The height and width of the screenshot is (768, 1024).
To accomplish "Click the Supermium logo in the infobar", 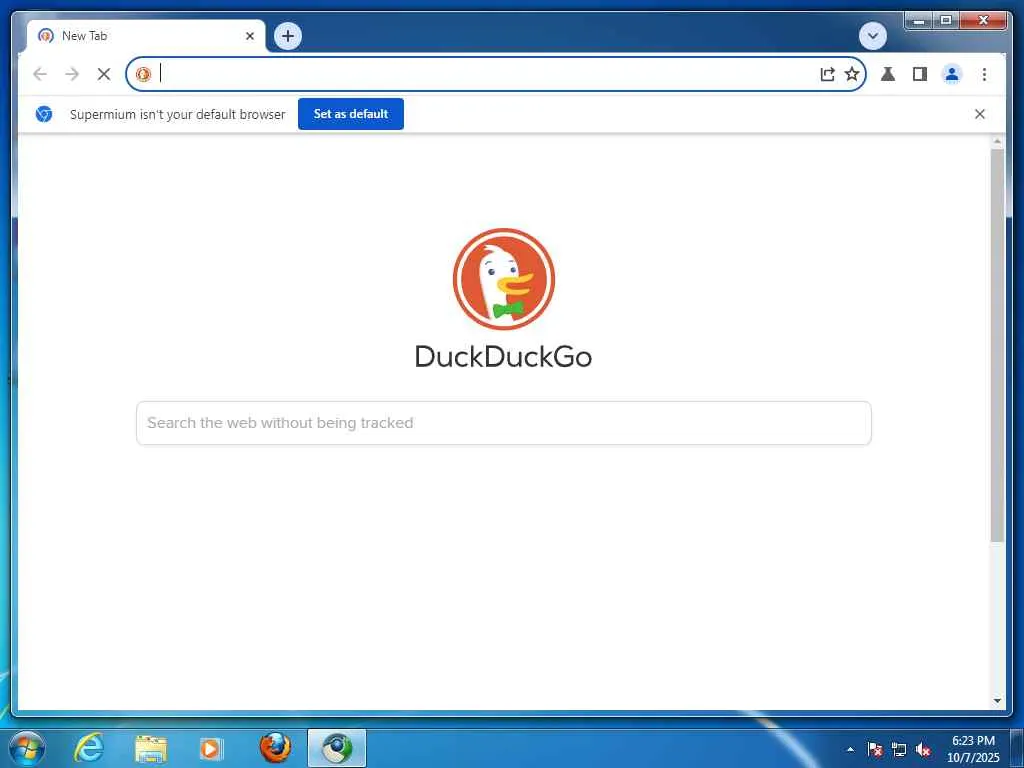I will [44, 114].
